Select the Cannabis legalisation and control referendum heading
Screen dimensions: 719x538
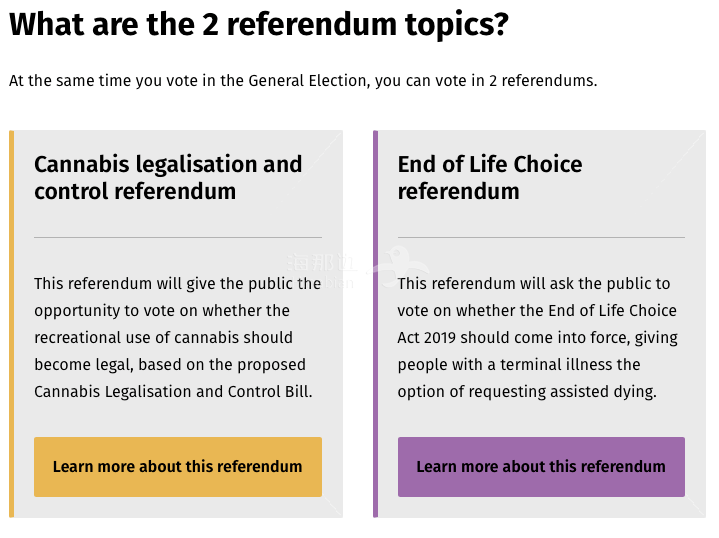168,177
